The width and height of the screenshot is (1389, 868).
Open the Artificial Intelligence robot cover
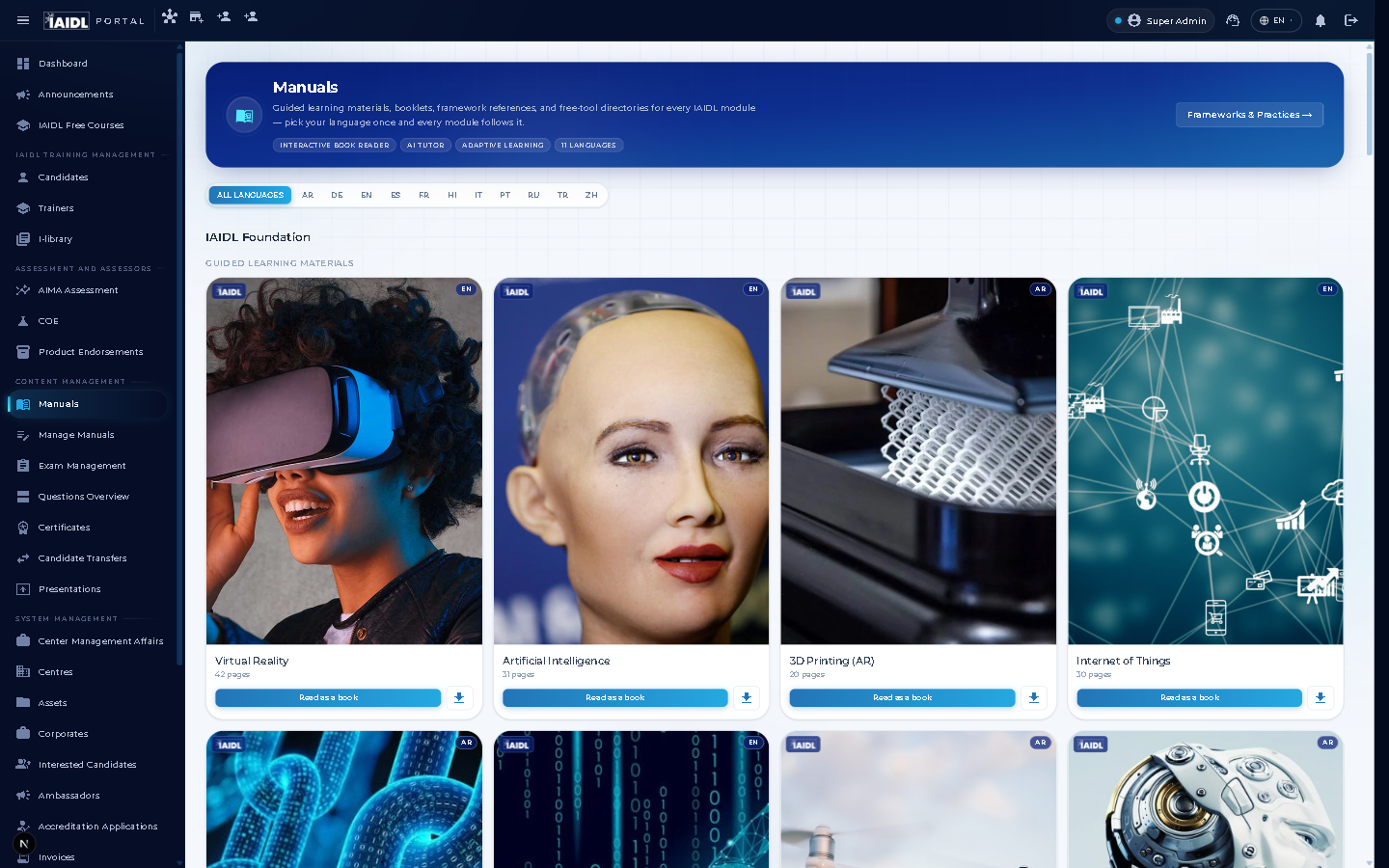(631, 461)
